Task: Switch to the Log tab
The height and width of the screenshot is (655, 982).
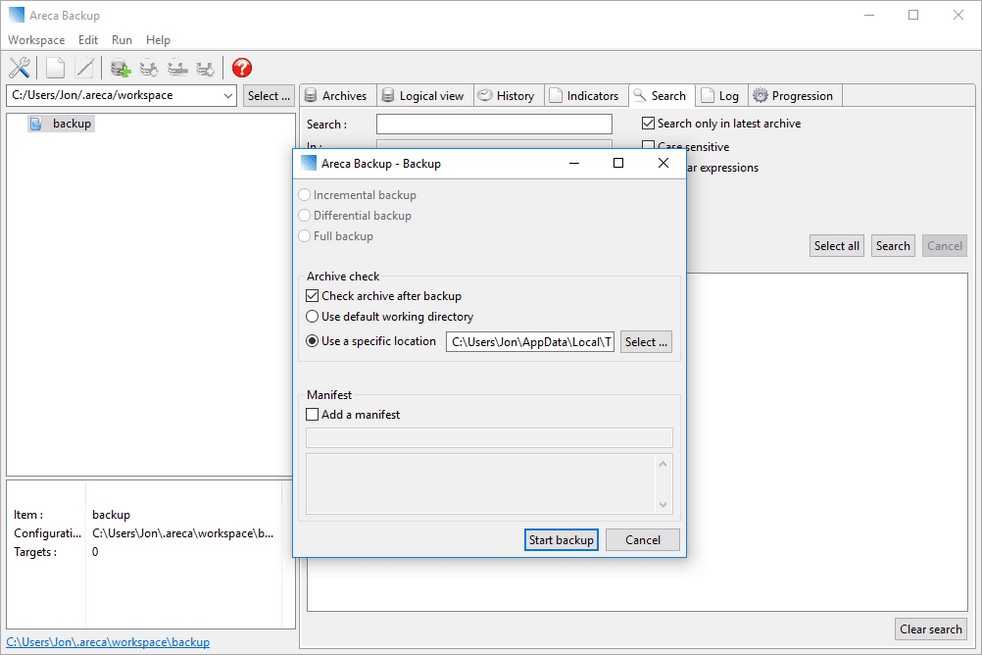Action: tap(721, 96)
